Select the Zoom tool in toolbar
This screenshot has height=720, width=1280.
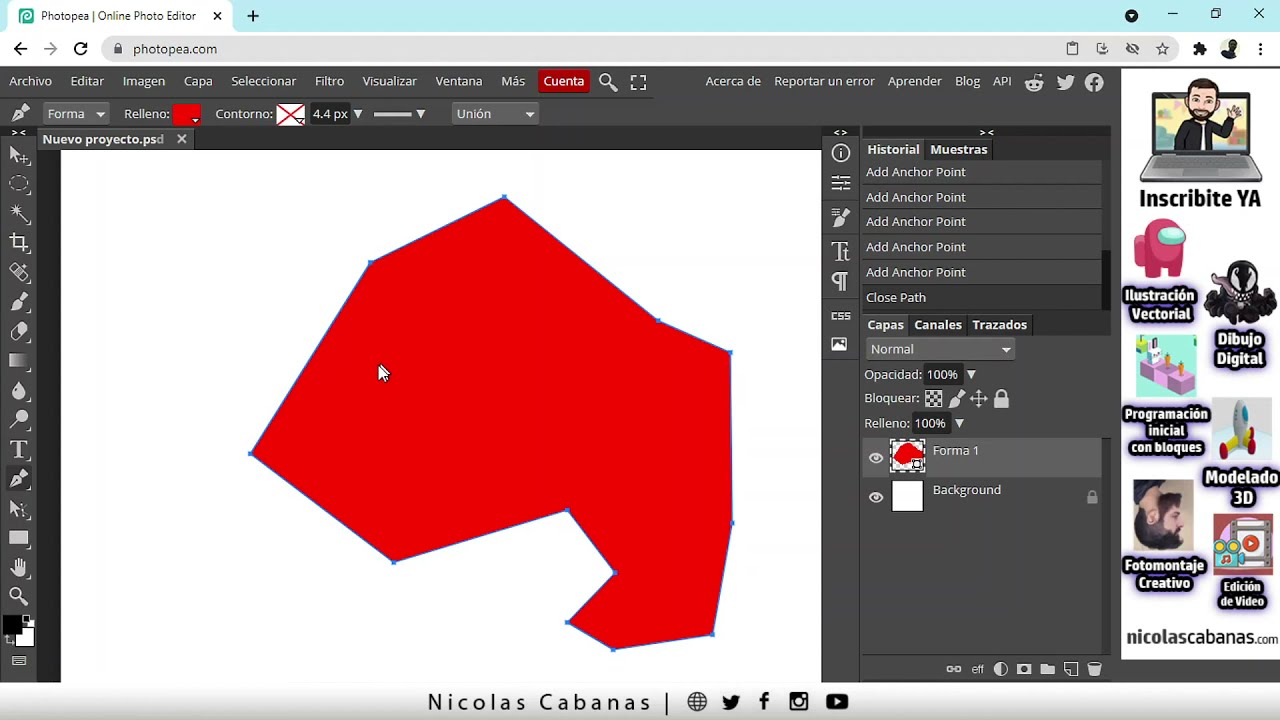19,596
